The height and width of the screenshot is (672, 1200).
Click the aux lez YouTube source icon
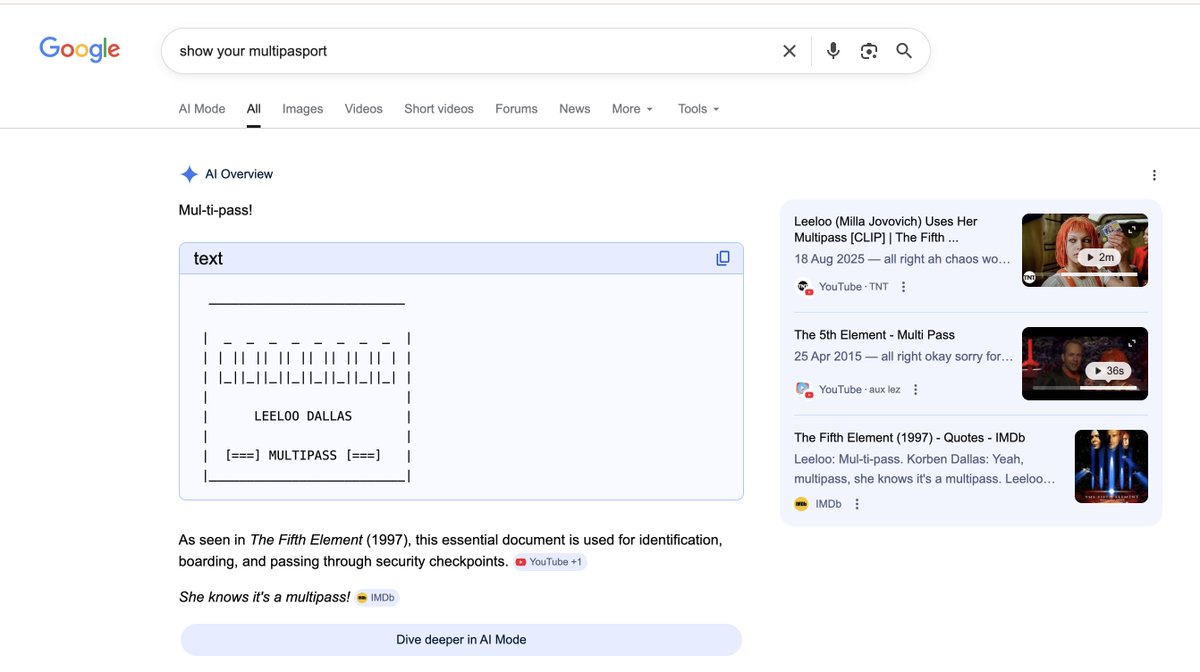pos(803,390)
